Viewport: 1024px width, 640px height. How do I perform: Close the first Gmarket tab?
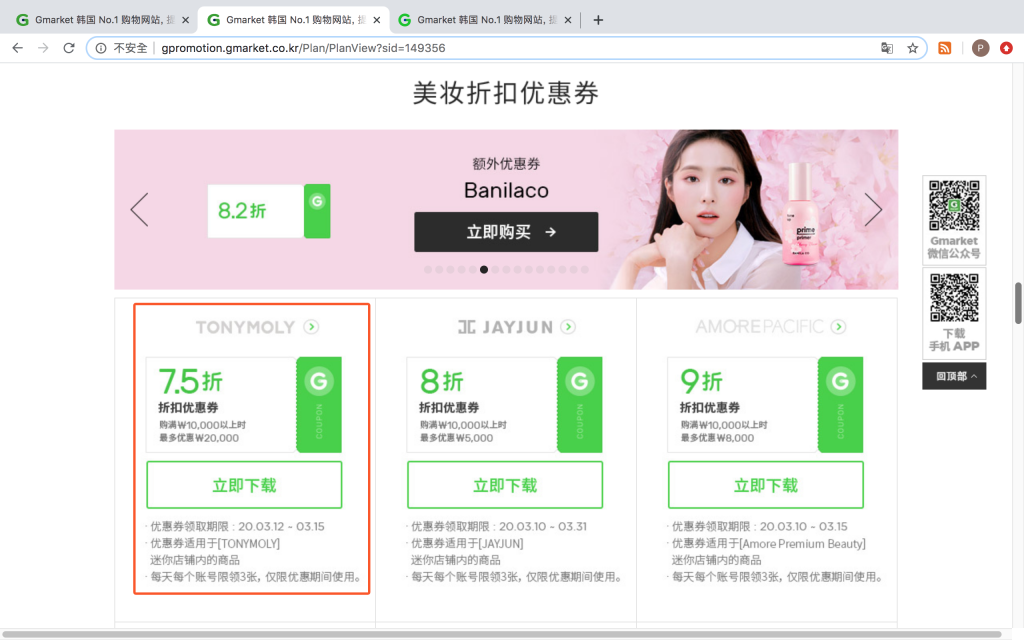point(185,20)
